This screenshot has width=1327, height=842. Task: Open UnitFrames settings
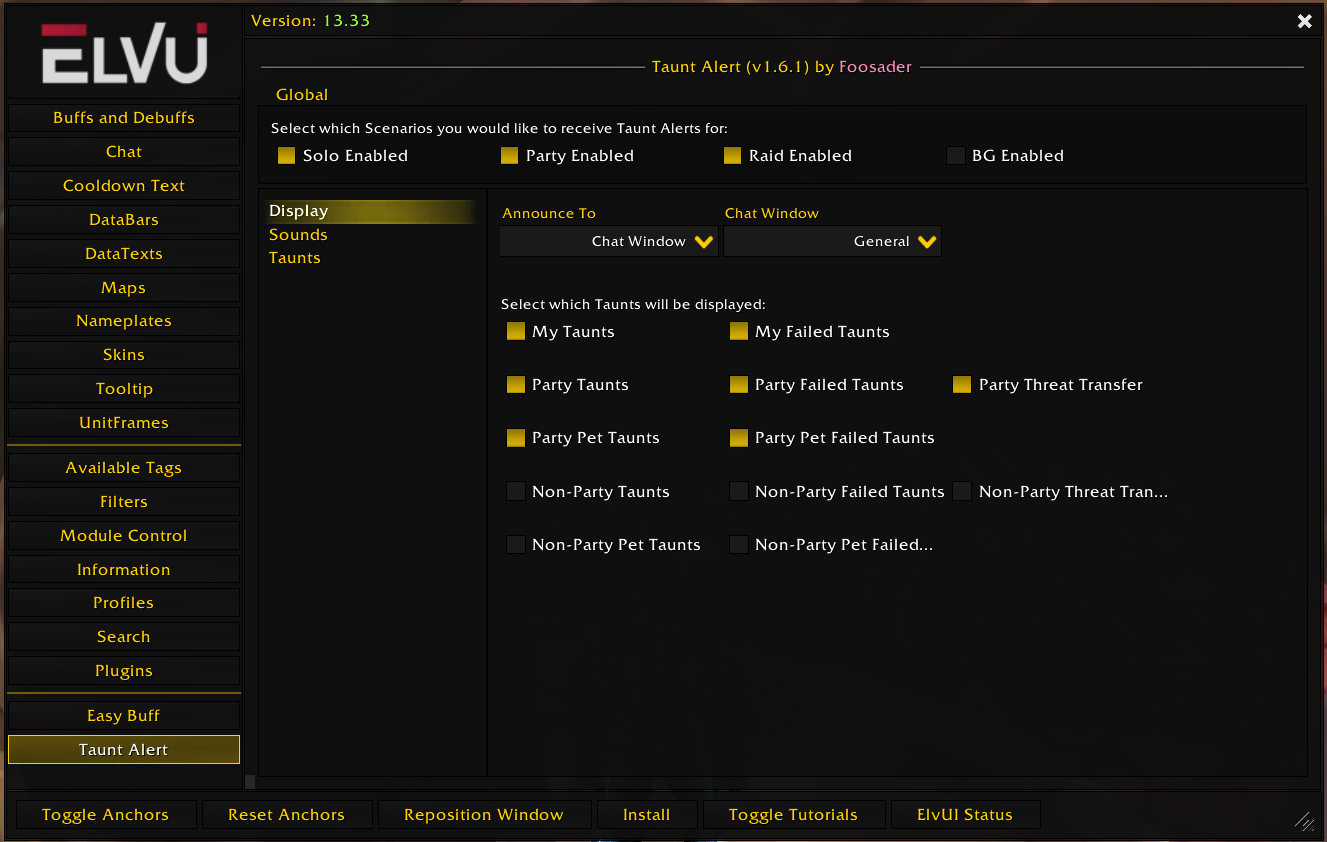pos(124,423)
